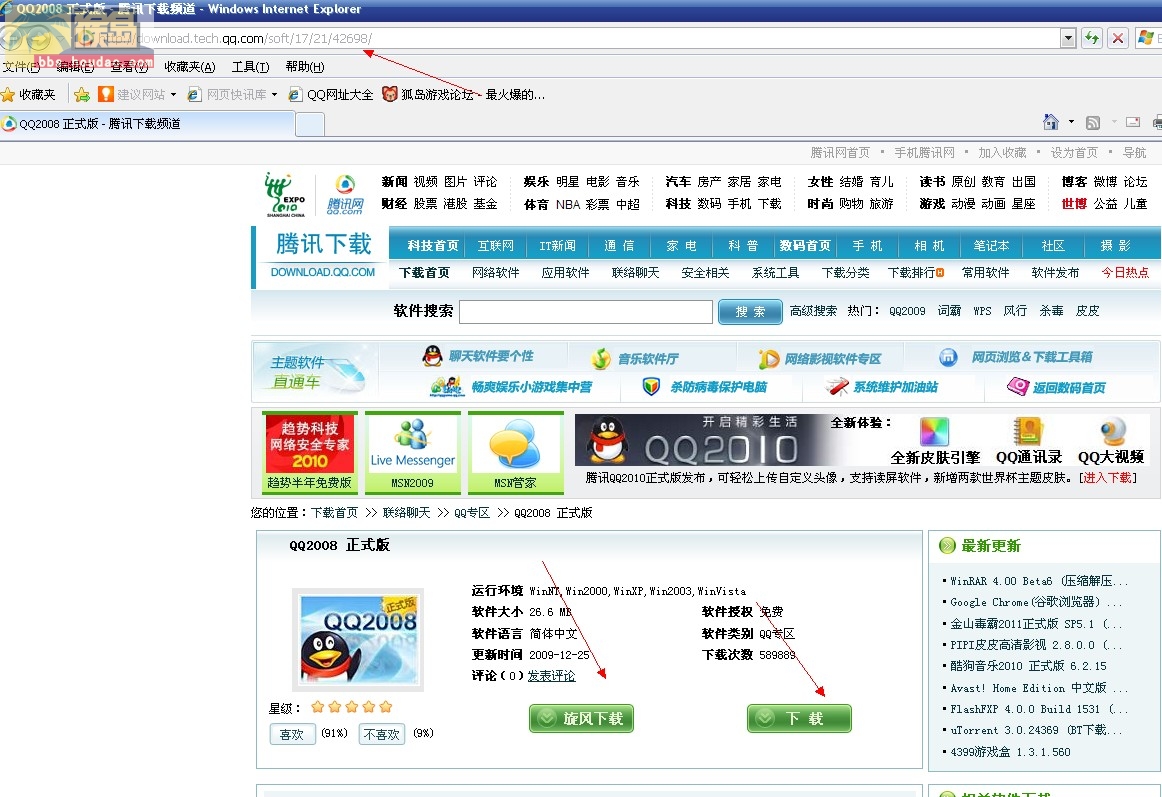Open the 高级搜索 link
Viewport: 1162px width, 797px height.
(x=813, y=311)
